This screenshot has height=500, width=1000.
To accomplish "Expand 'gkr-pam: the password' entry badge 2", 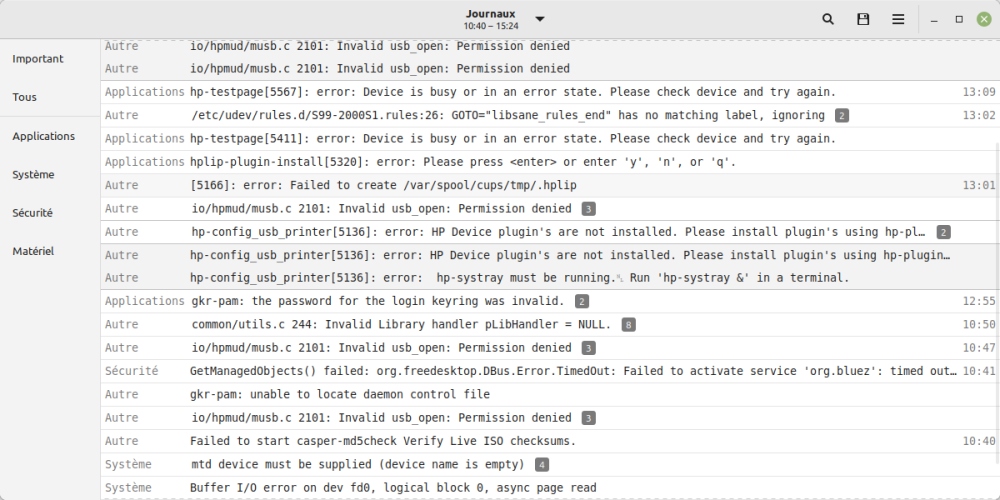I will [x=582, y=301].
